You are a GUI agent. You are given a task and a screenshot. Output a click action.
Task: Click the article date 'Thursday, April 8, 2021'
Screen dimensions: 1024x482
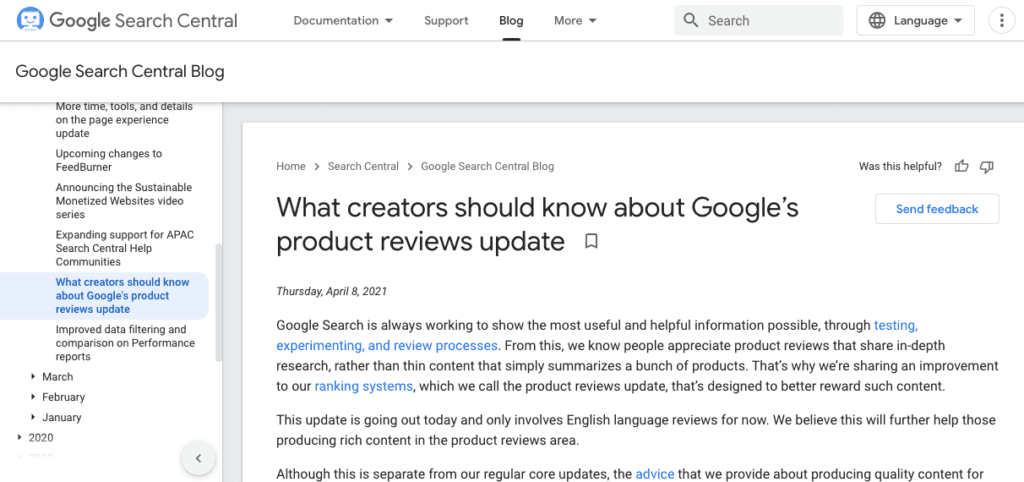[332, 291]
